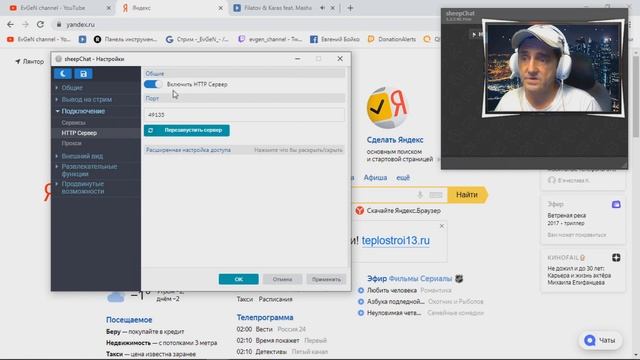The height and width of the screenshot is (360, 640).
Task: Click the Такси link above Телепрограмма
Action: tap(244, 299)
